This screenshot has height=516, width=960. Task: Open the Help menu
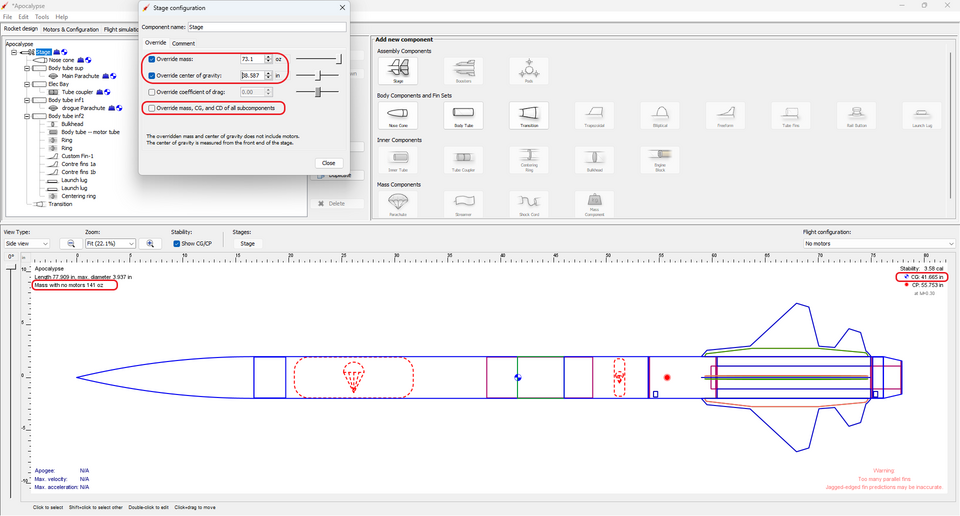[x=62, y=17]
